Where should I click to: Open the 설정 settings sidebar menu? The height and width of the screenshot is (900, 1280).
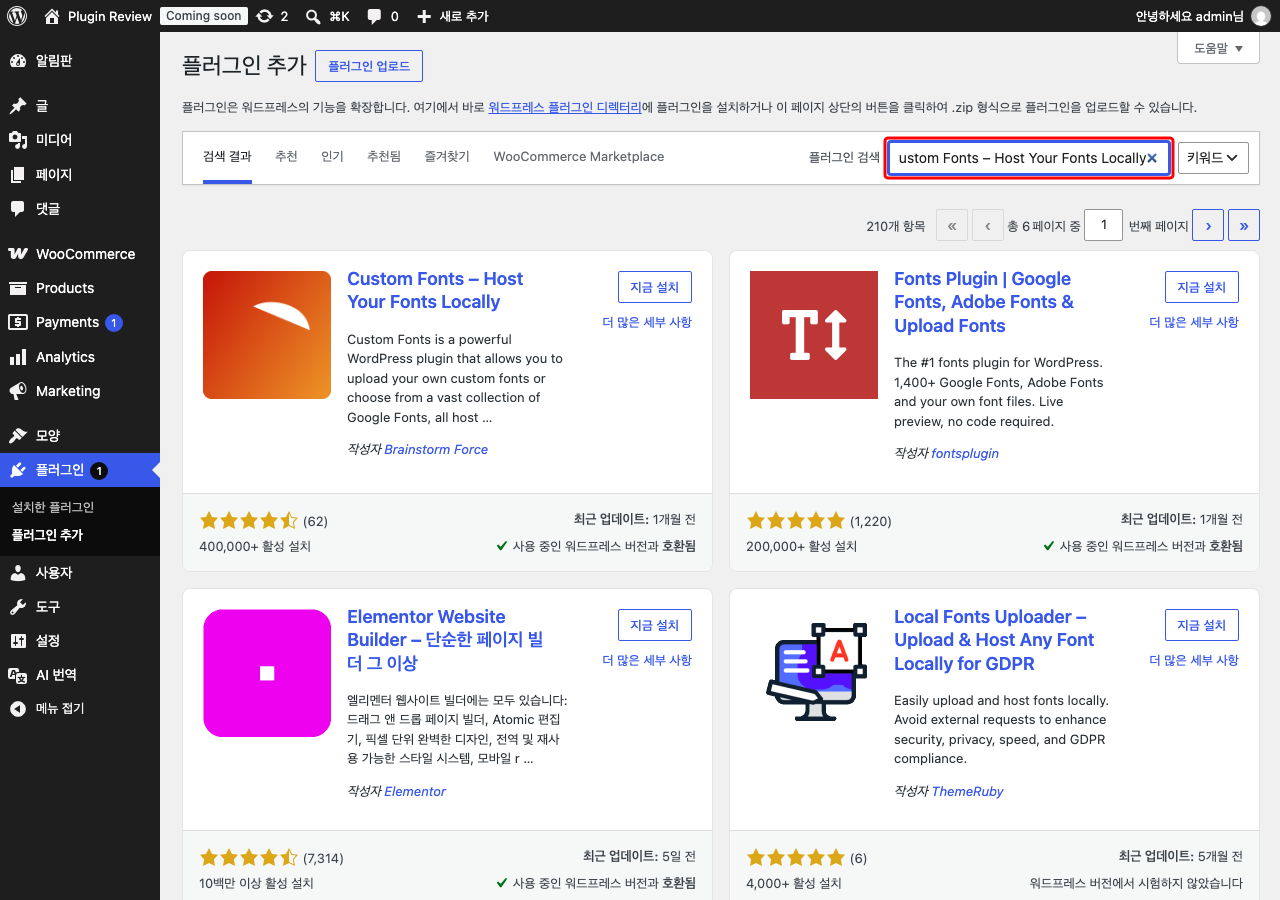coord(80,641)
